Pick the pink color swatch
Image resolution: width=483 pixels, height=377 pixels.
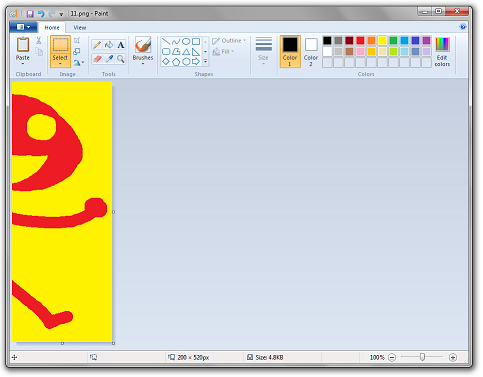(360, 51)
